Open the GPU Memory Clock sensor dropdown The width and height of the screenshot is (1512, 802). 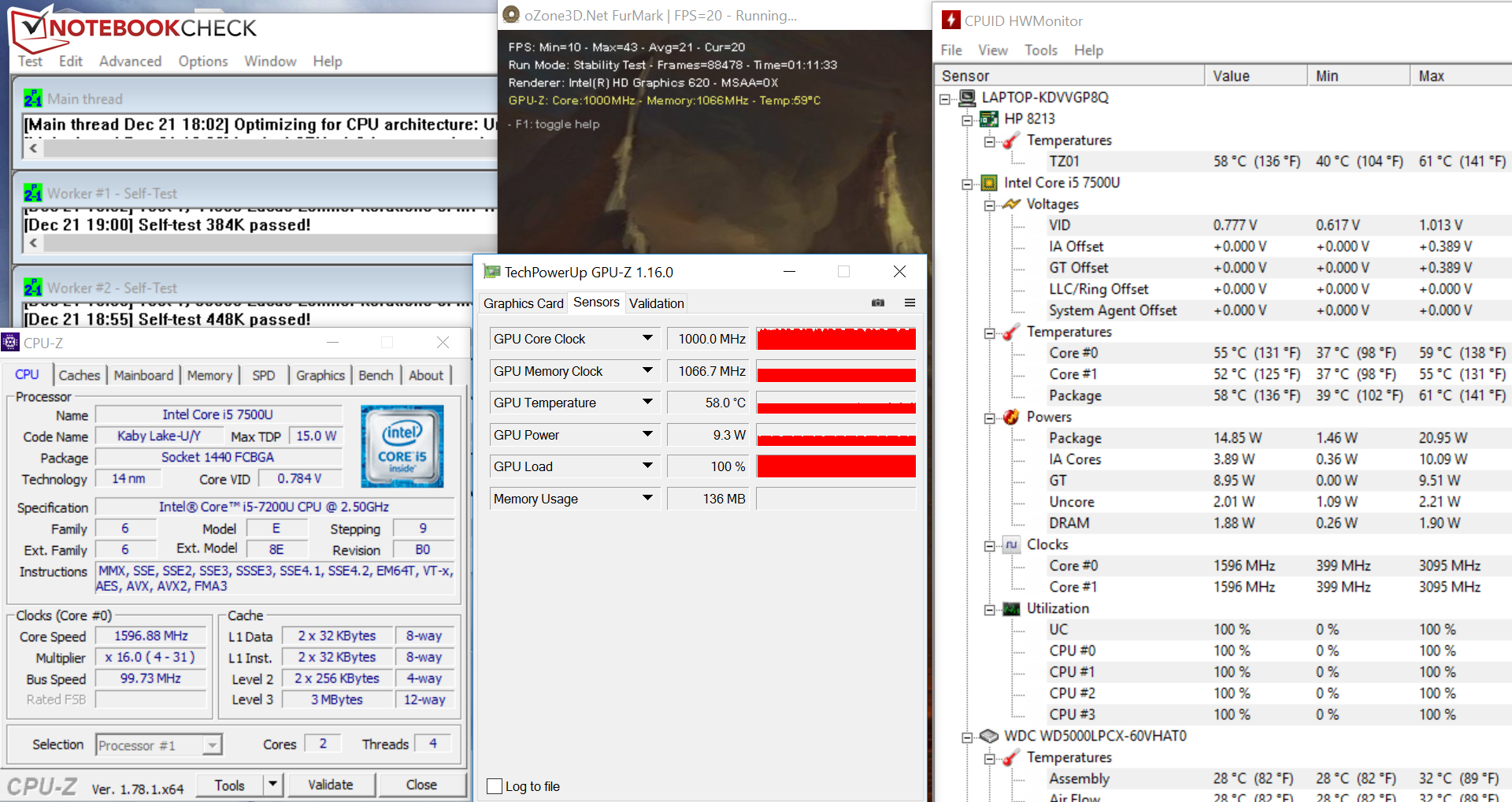(647, 370)
